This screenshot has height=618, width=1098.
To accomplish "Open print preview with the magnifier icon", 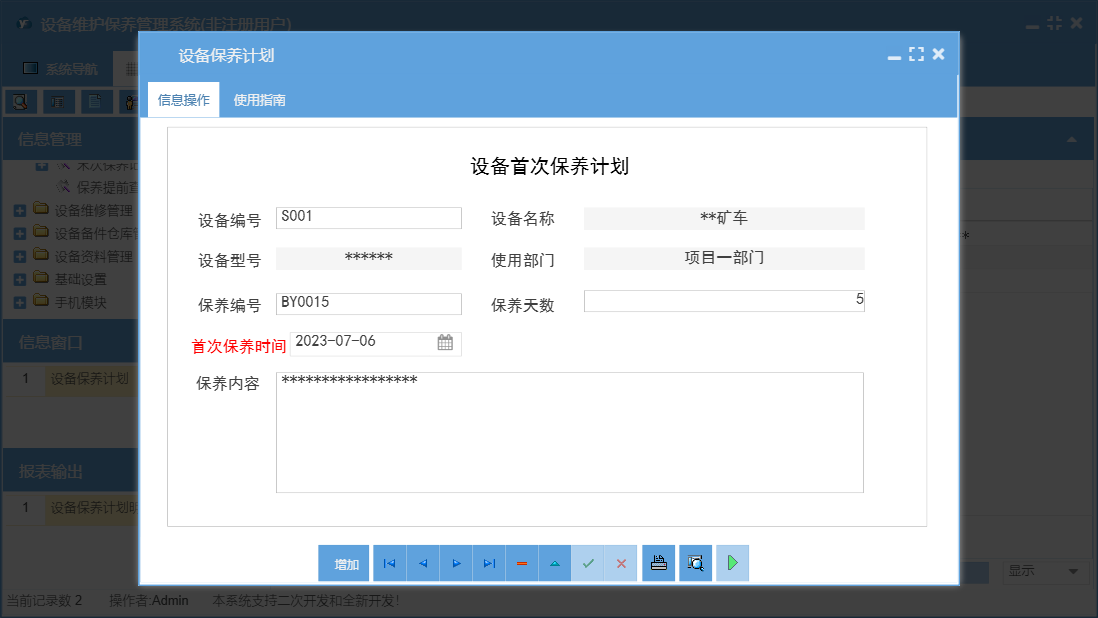I will point(695,563).
